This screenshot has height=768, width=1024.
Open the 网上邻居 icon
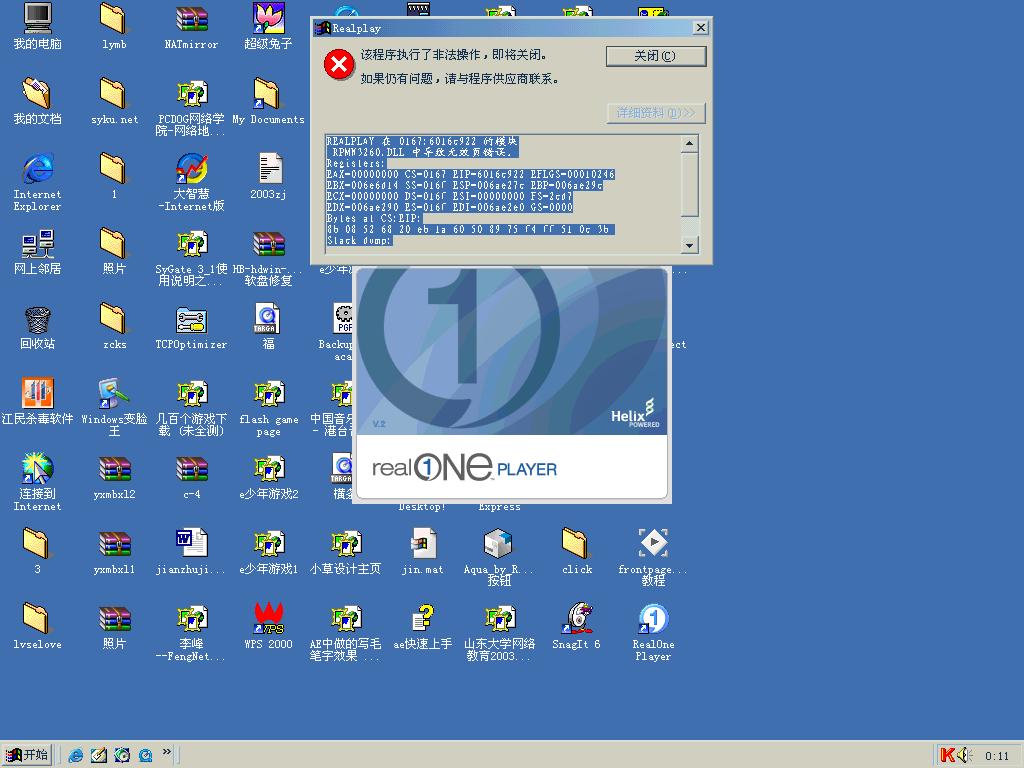click(x=37, y=244)
